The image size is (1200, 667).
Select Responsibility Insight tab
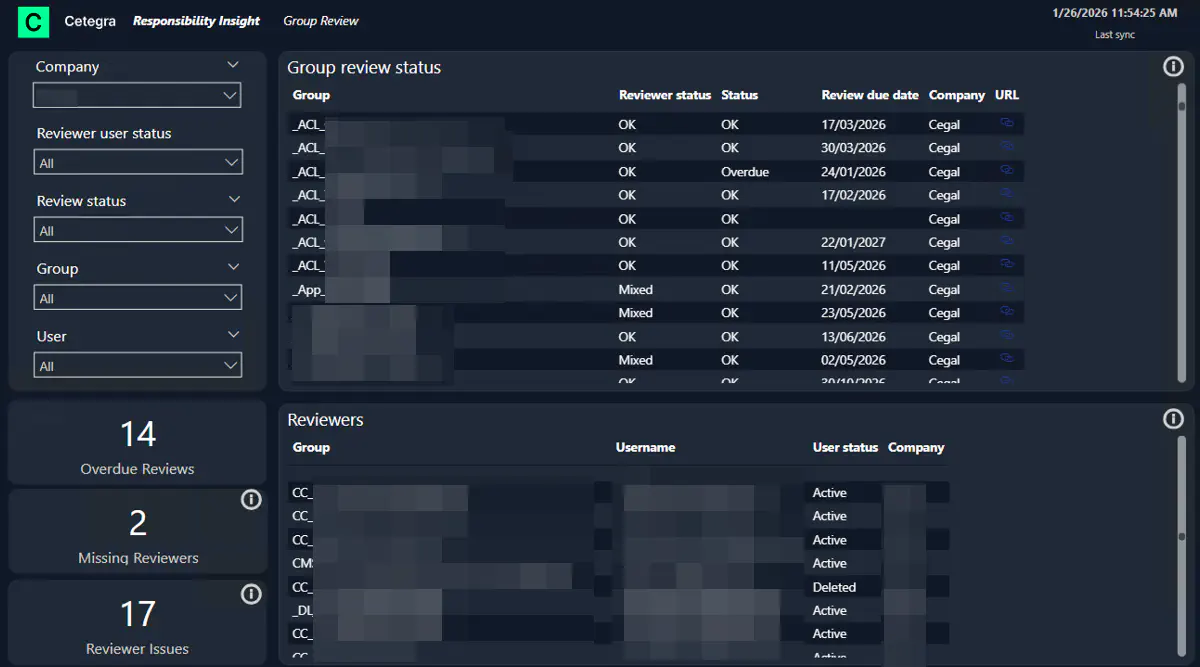196,21
